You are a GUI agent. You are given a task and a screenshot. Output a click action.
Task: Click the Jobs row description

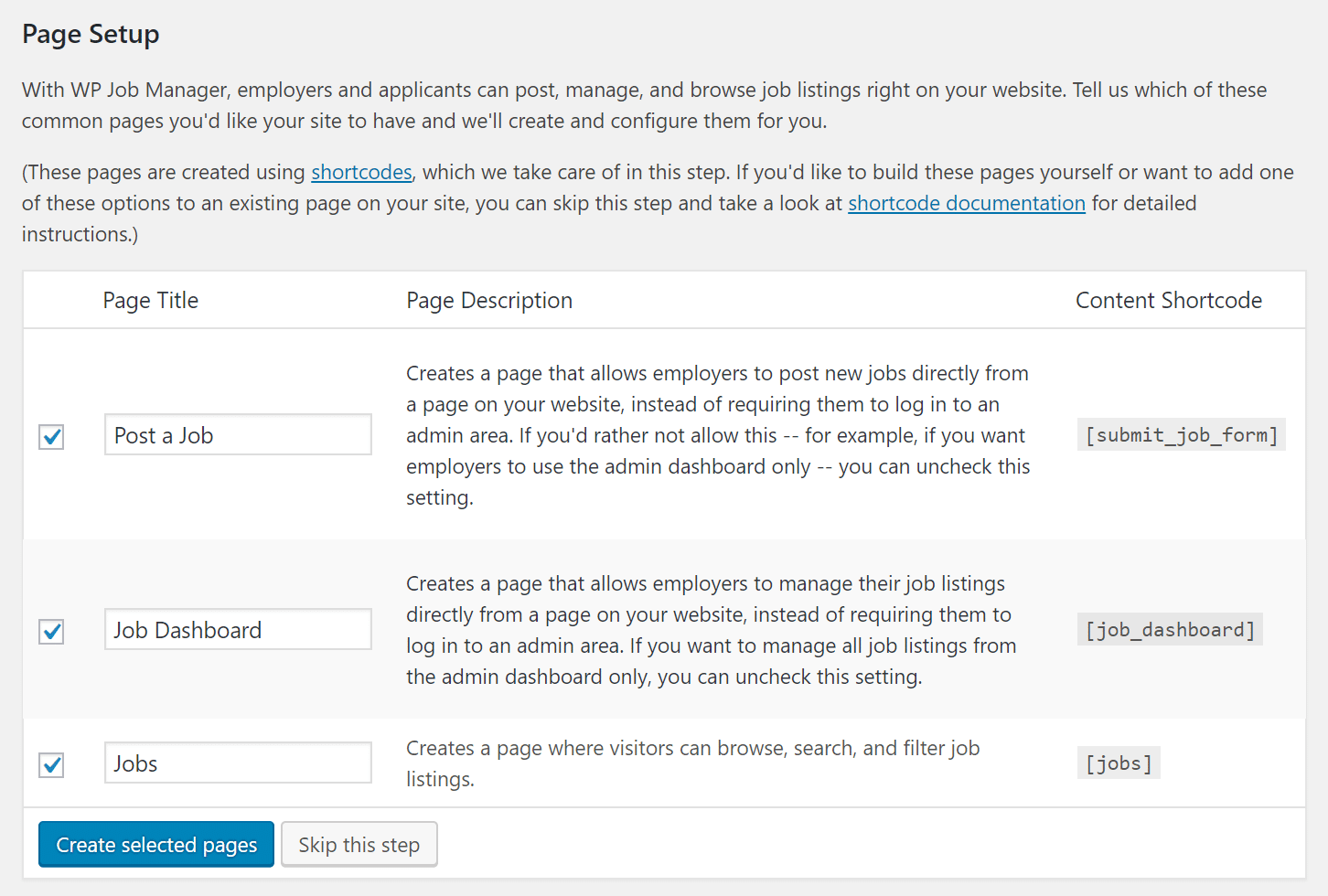tap(692, 763)
